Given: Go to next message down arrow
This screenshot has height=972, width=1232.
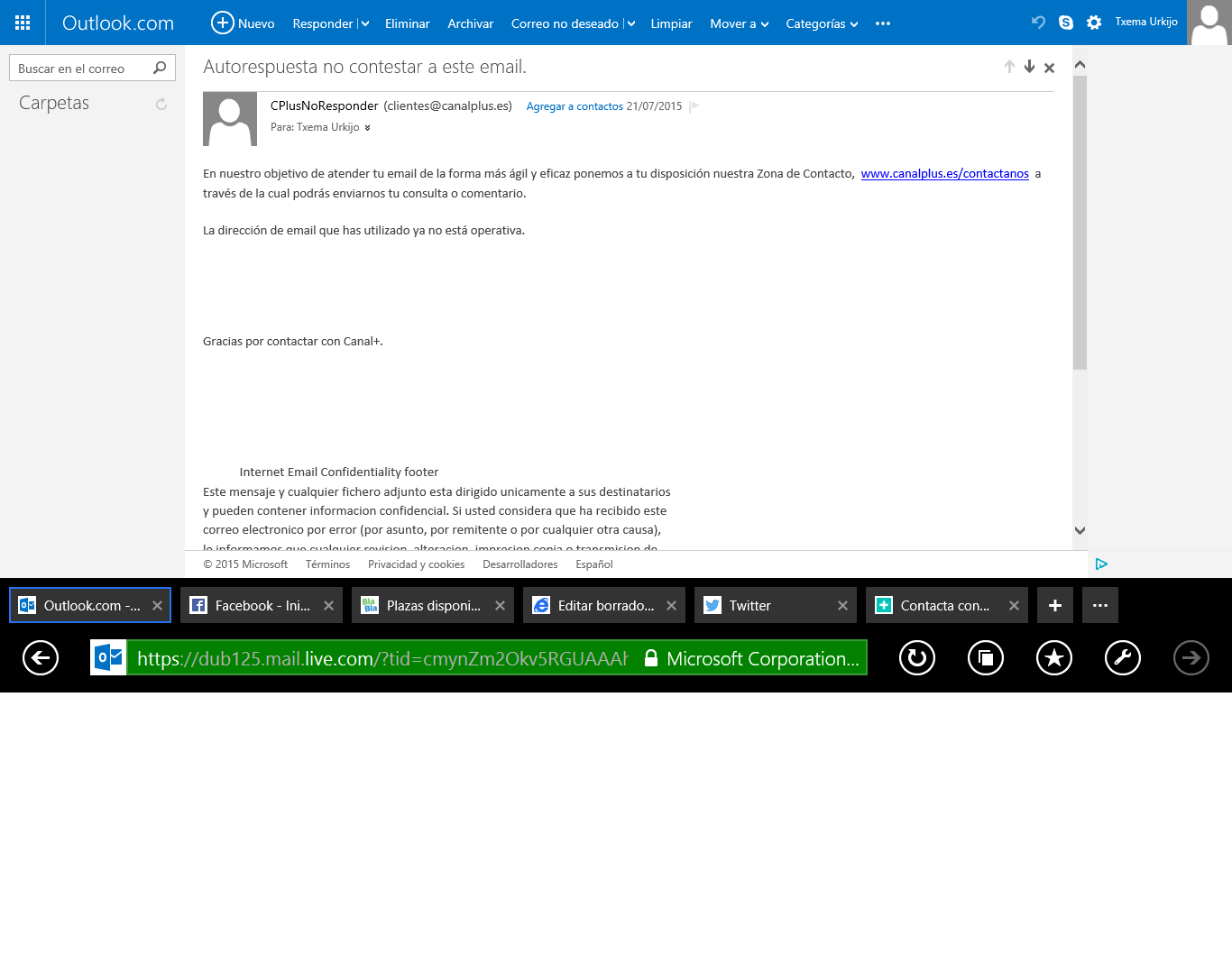Looking at the screenshot, I should click(1029, 67).
